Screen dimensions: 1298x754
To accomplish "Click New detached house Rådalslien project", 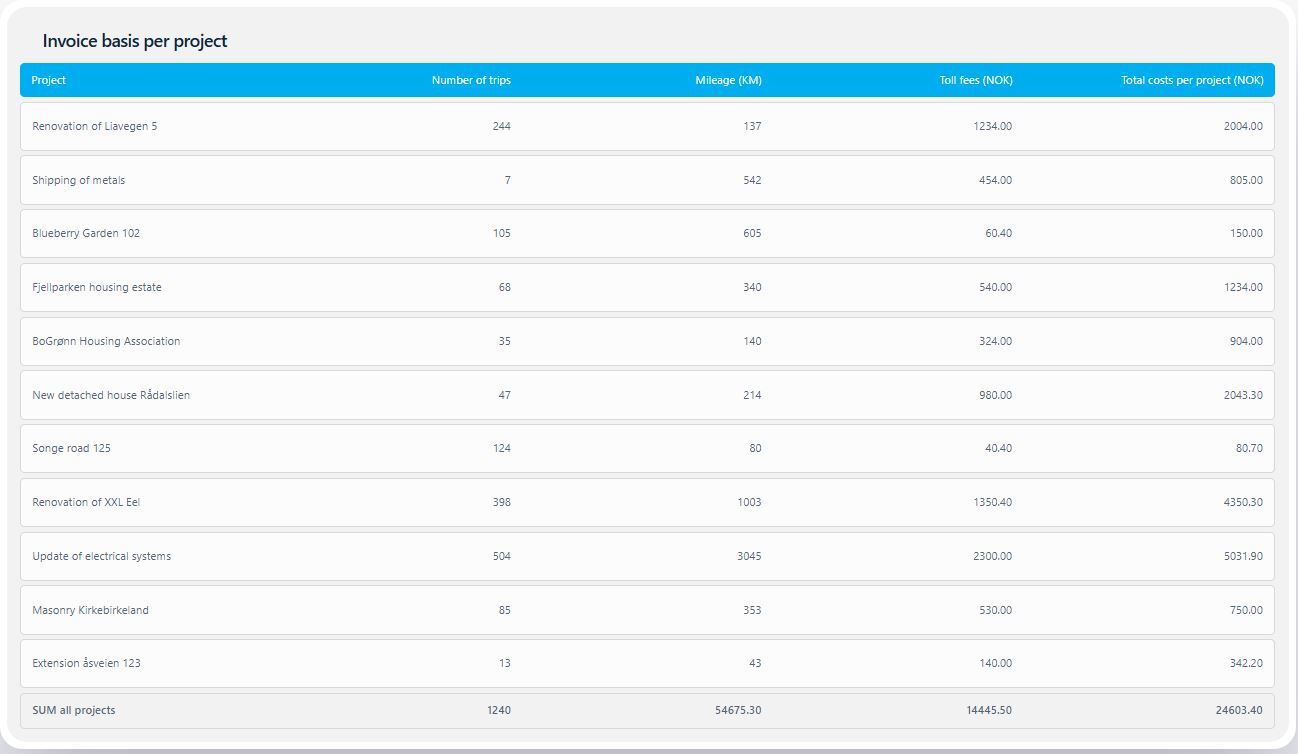I will point(111,395).
